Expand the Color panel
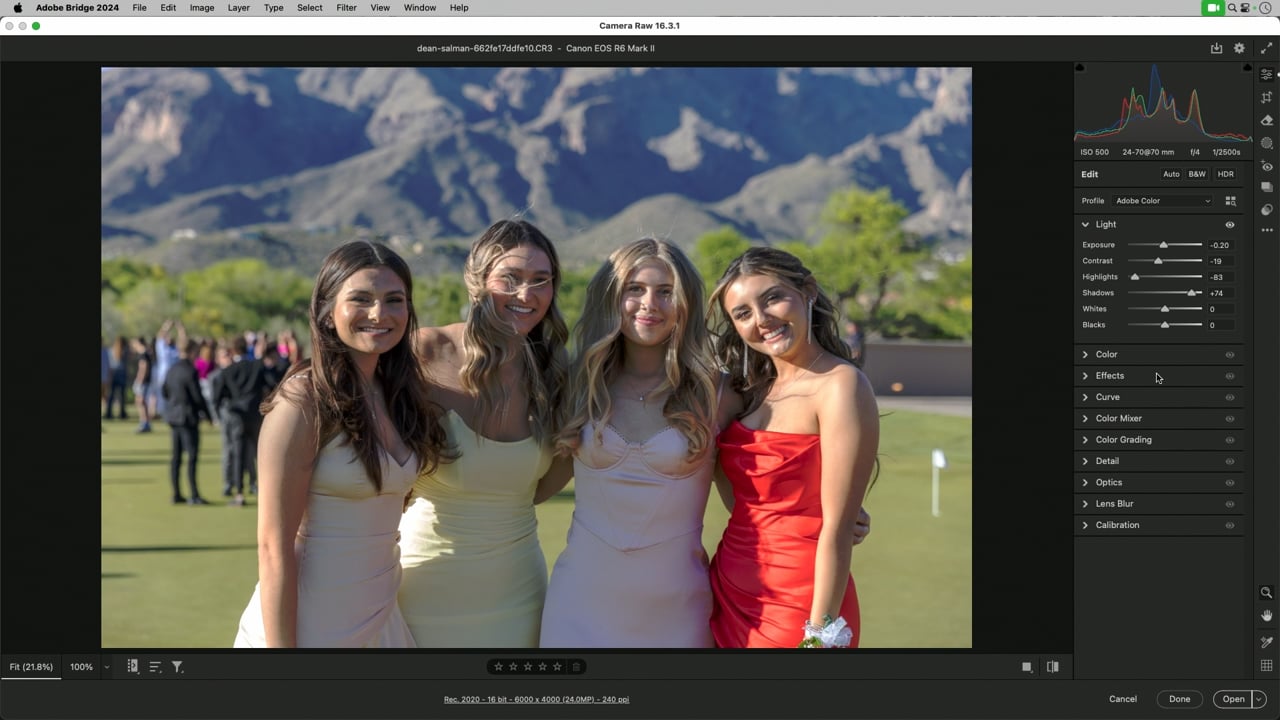Image resolution: width=1280 pixels, height=720 pixels. click(1085, 355)
